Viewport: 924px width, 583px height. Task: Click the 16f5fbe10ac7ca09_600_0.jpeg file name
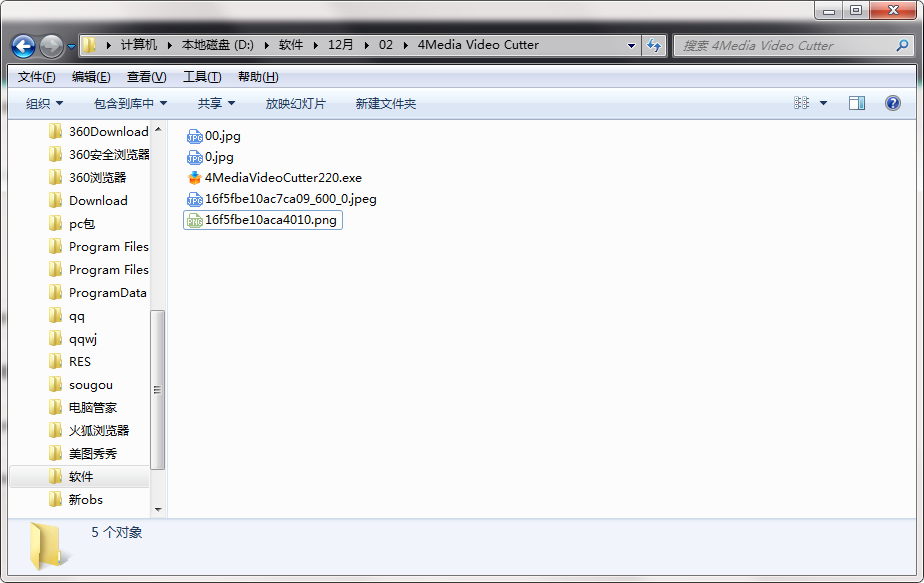coord(291,199)
